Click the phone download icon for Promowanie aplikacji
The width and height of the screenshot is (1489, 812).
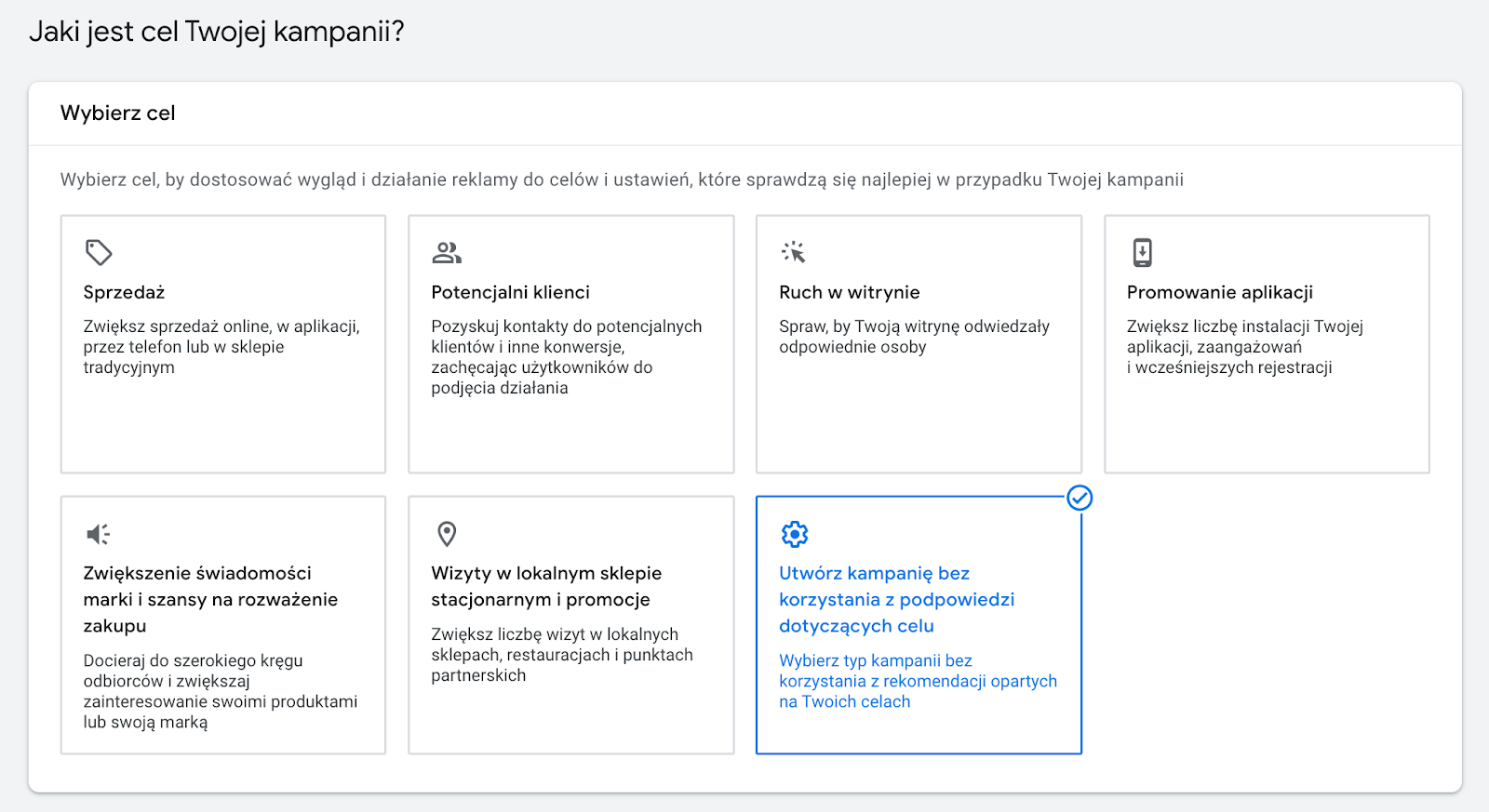point(1142,252)
